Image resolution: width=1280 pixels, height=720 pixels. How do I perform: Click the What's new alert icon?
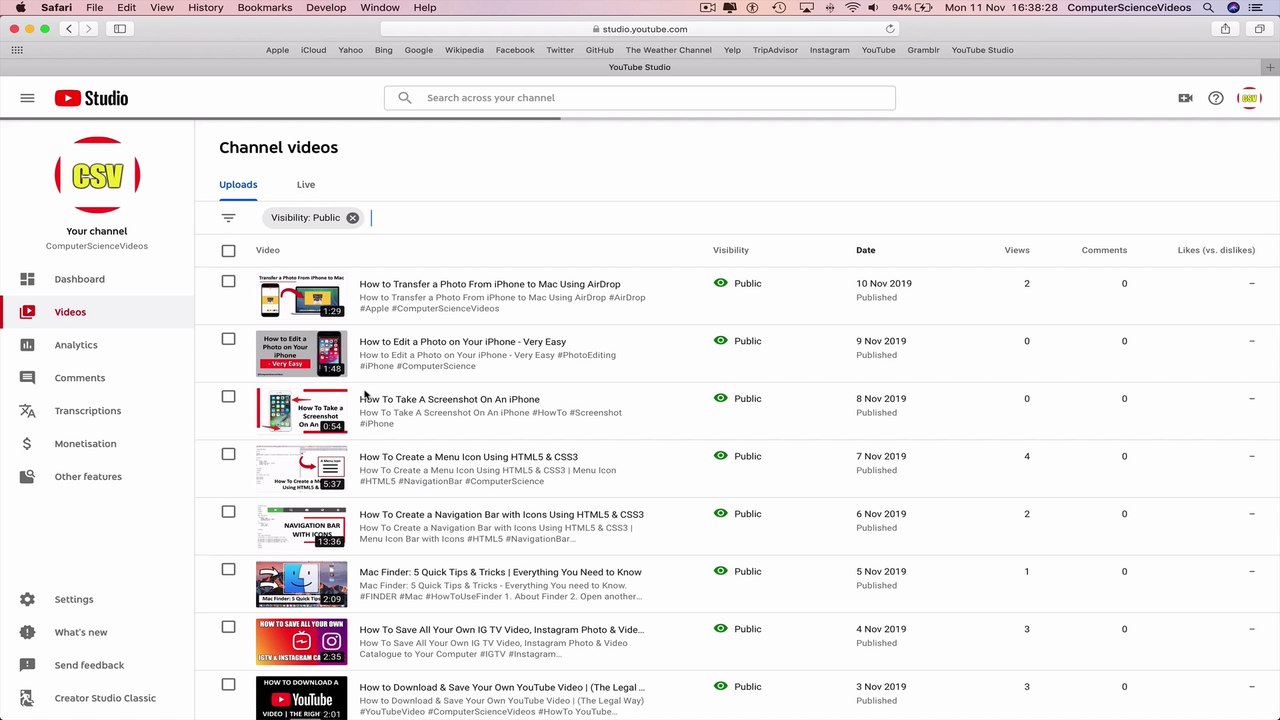pyautogui.click(x=27, y=632)
